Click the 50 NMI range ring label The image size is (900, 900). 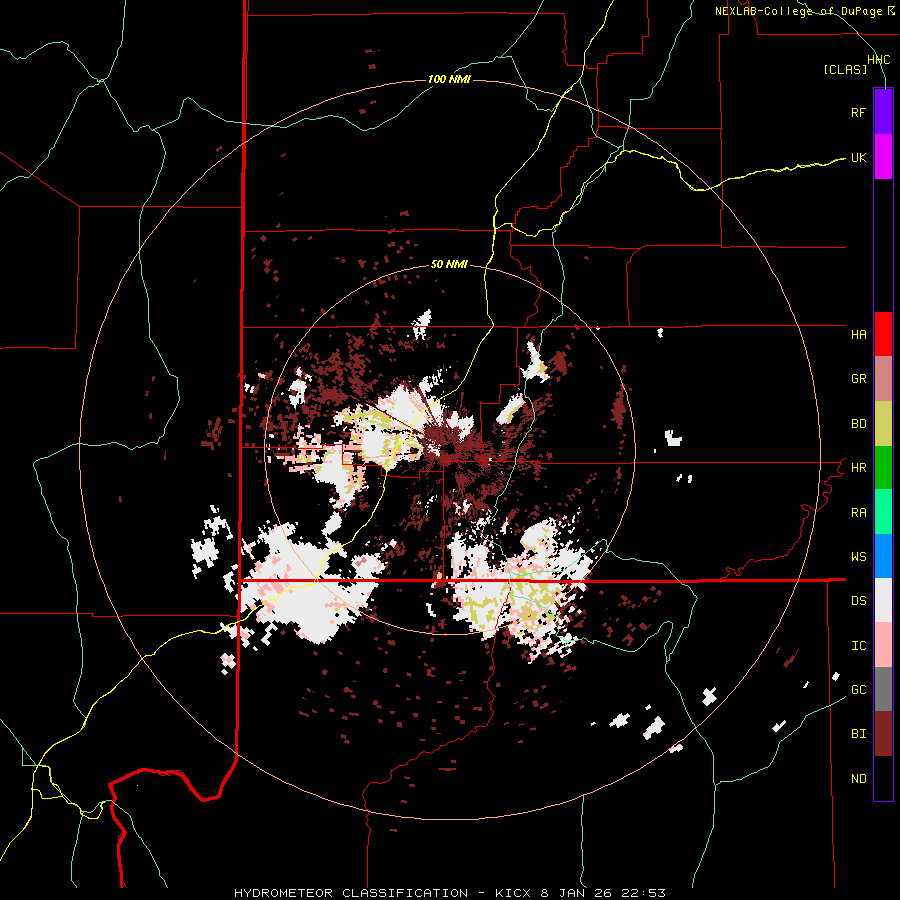tap(449, 265)
